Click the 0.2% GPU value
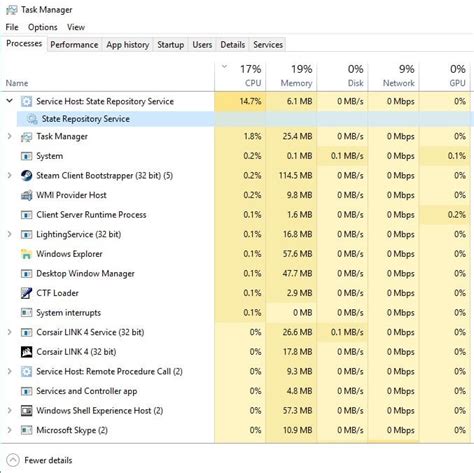The width and height of the screenshot is (474, 473). (x=457, y=215)
